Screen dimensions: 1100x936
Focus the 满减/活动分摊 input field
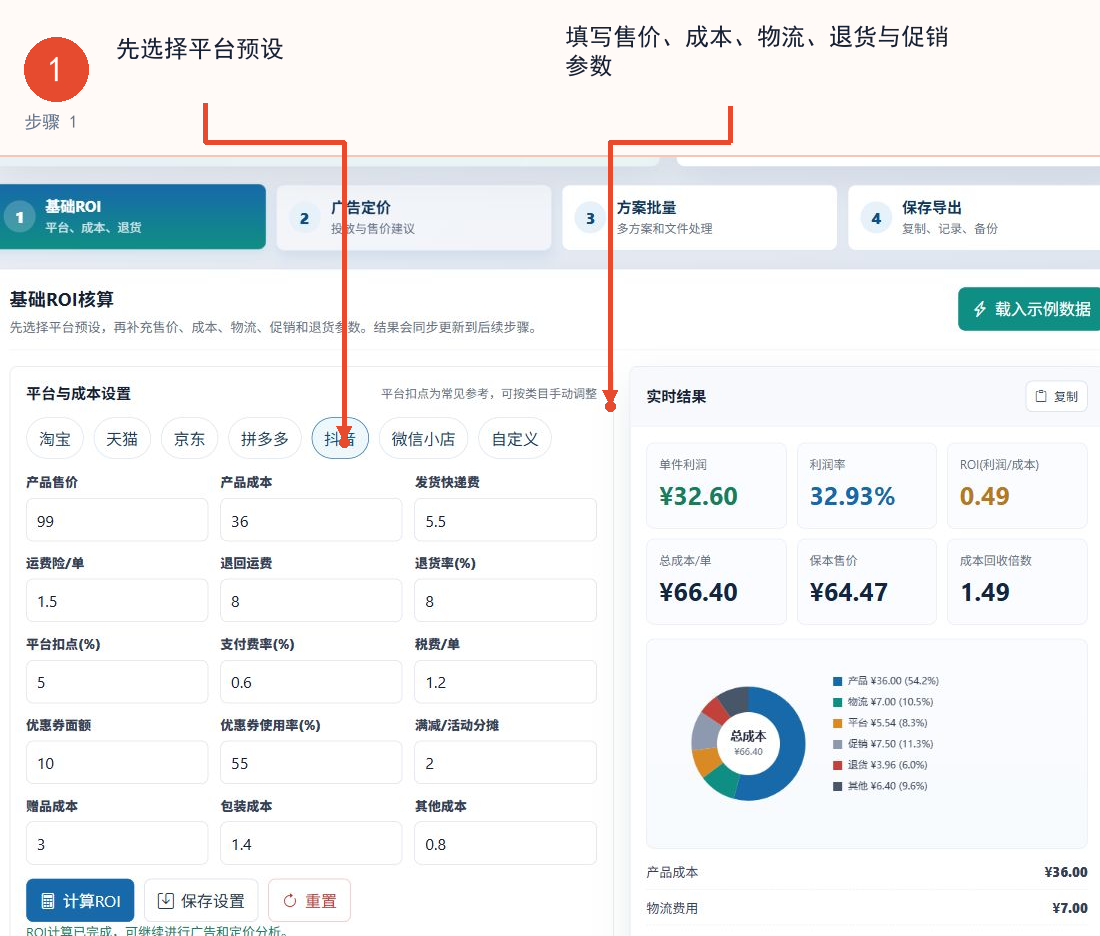(506, 763)
